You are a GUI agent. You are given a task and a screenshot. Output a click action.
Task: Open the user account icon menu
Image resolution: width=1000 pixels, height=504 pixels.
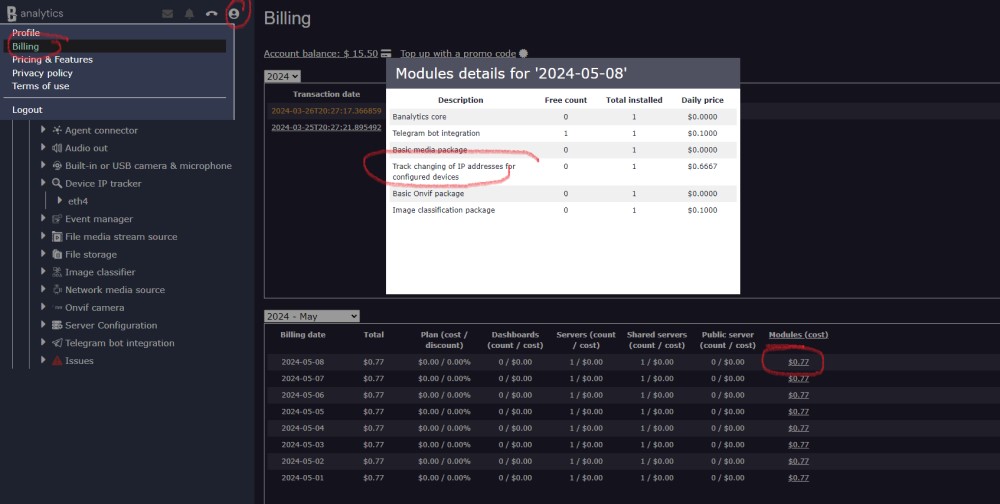click(234, 14)
